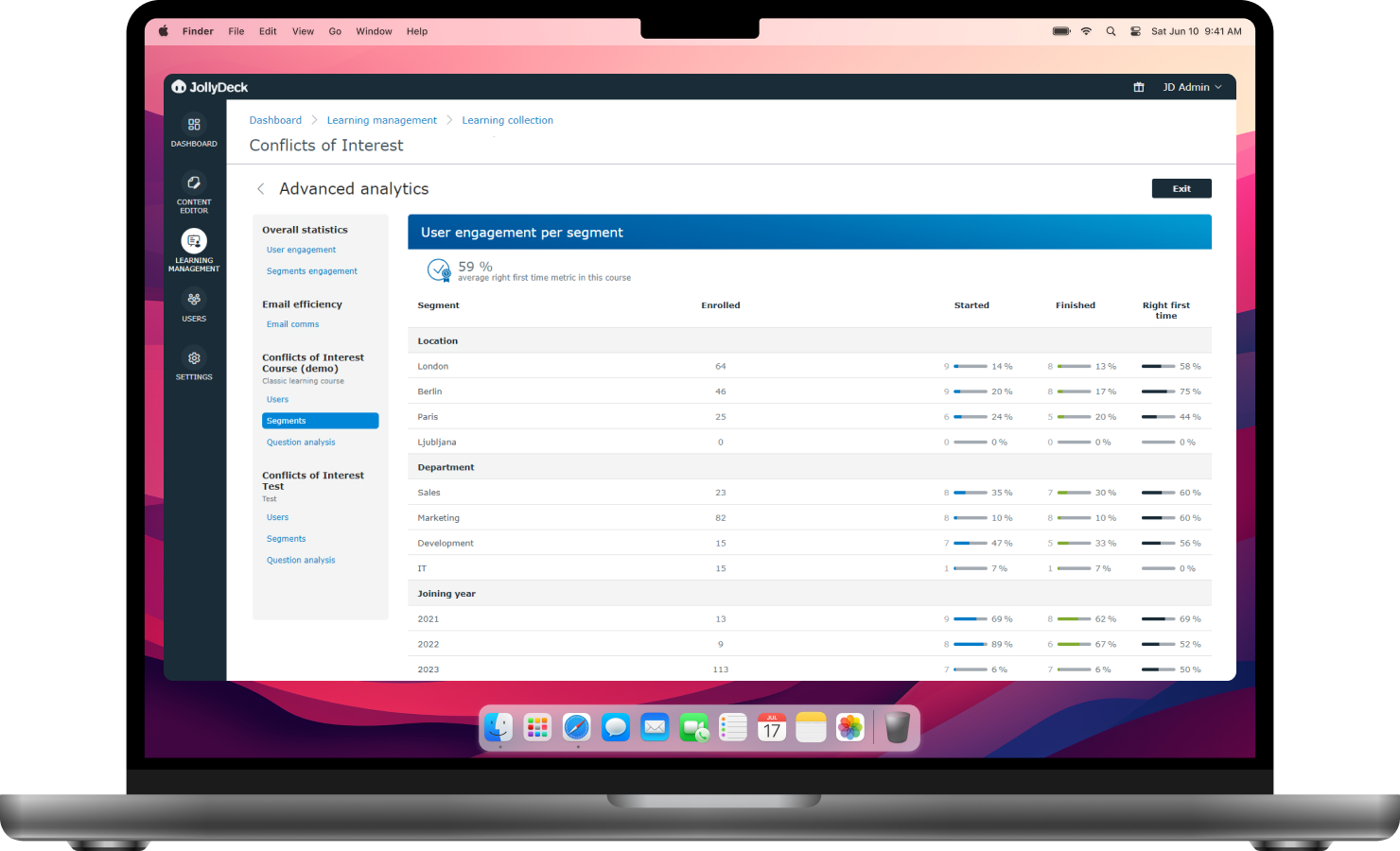Open Reminders from the dock
Screen dimensions: 1400x851
733,727
